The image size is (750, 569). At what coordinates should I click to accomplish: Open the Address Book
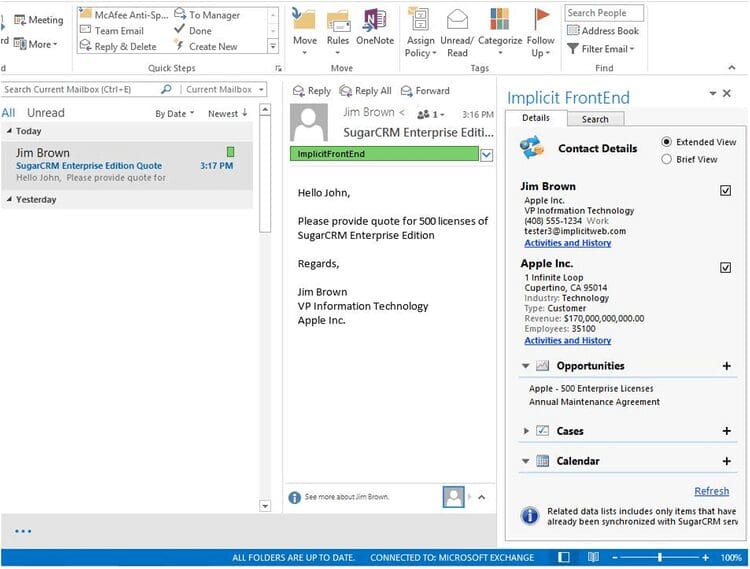click(603, 31)
